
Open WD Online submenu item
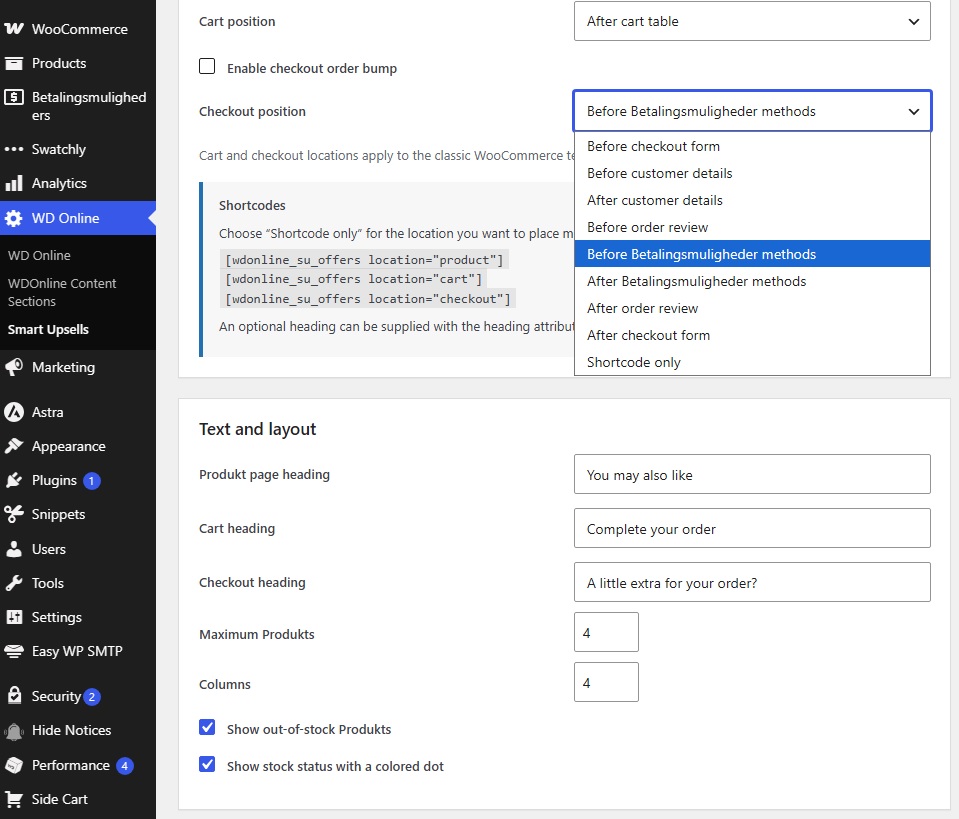tap(39, 256)
